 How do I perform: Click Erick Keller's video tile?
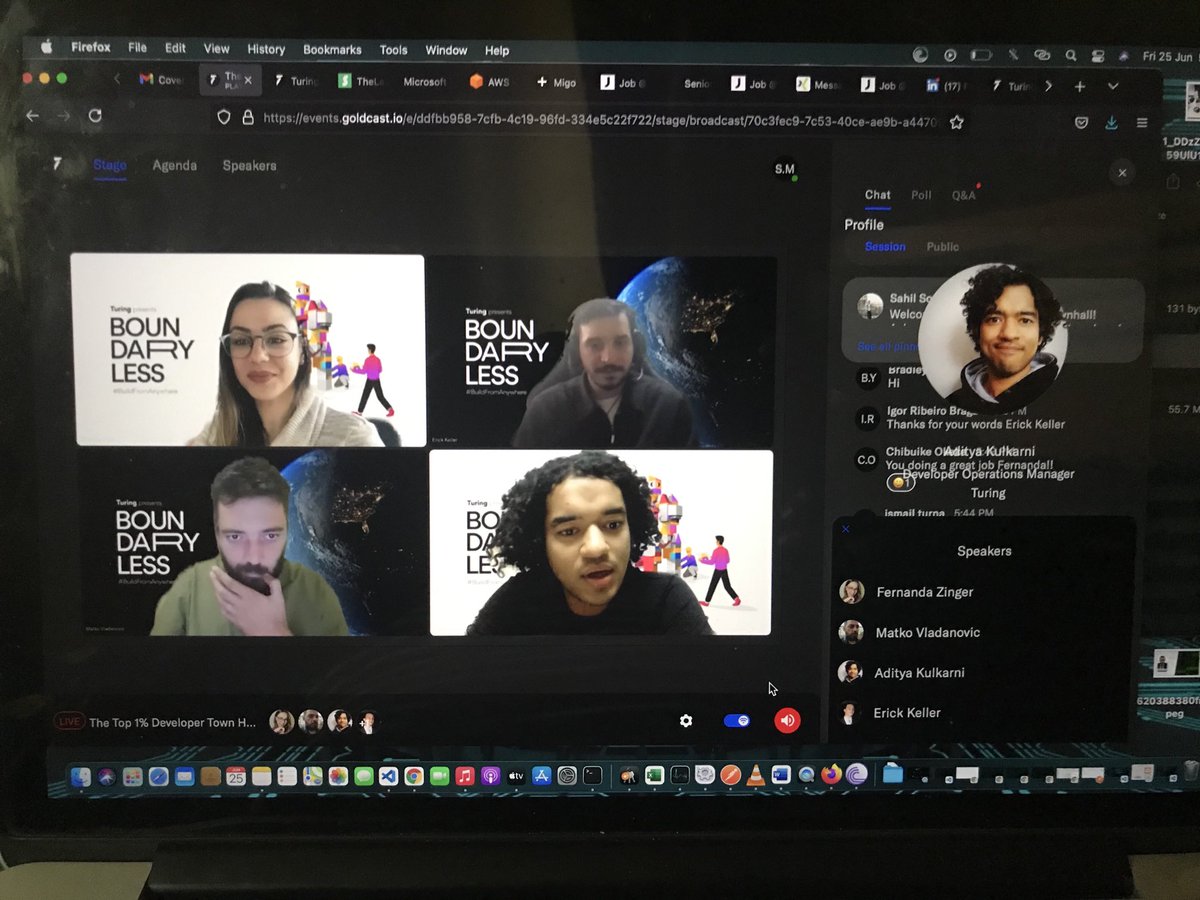pyautogui.click(x=603, y=352)
